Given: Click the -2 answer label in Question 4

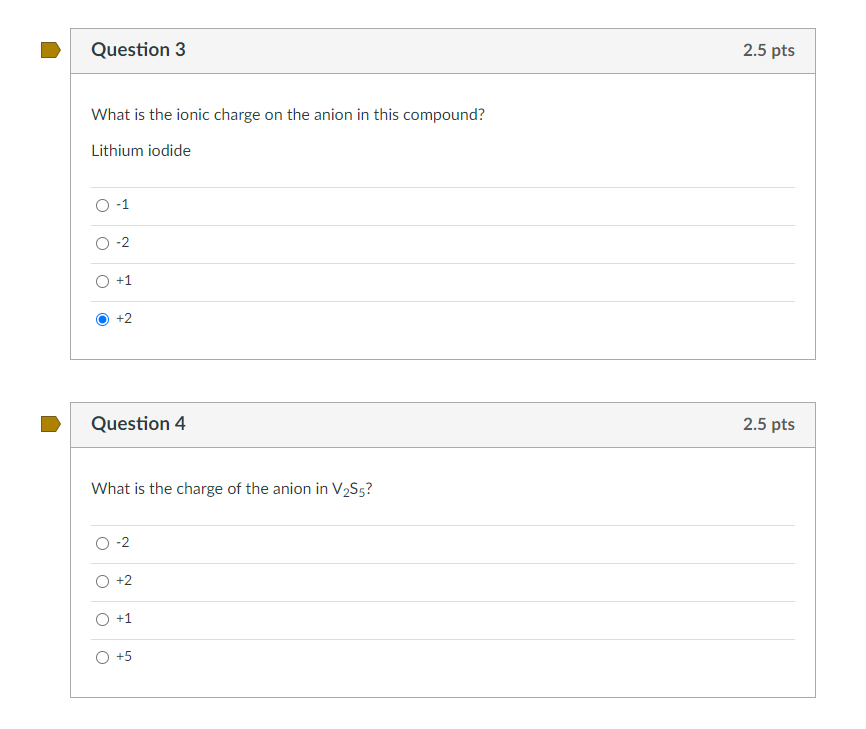Looking at the screenshot, I should click(122, 542).
